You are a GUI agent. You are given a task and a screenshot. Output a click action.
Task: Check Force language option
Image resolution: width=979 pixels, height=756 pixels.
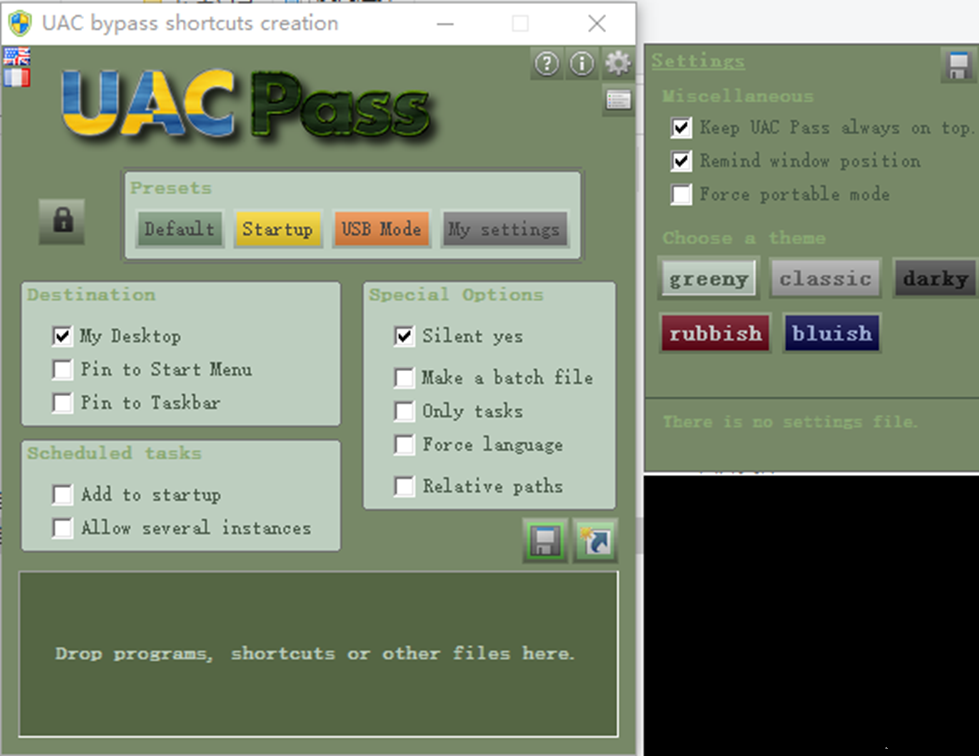coord(404,444)
